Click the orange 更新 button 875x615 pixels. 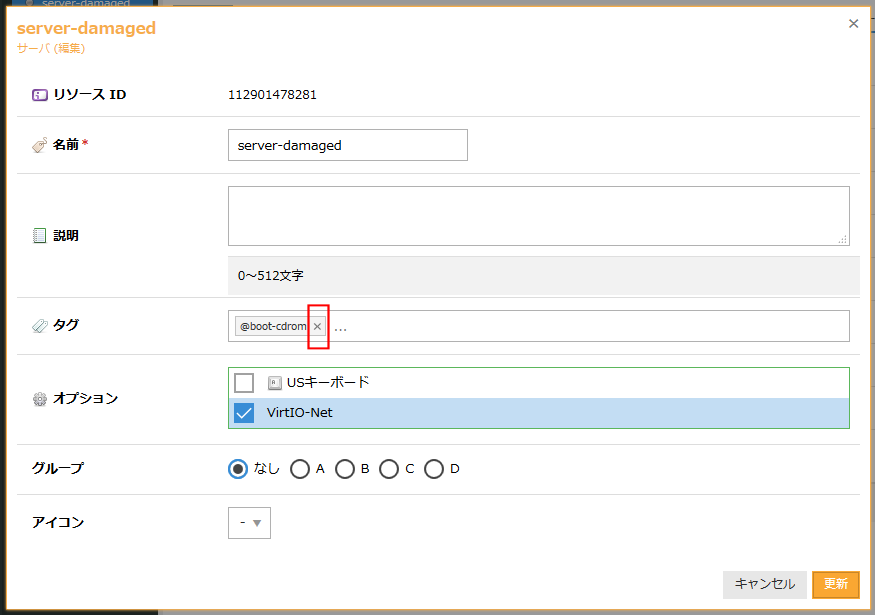(x=835, y=584)
